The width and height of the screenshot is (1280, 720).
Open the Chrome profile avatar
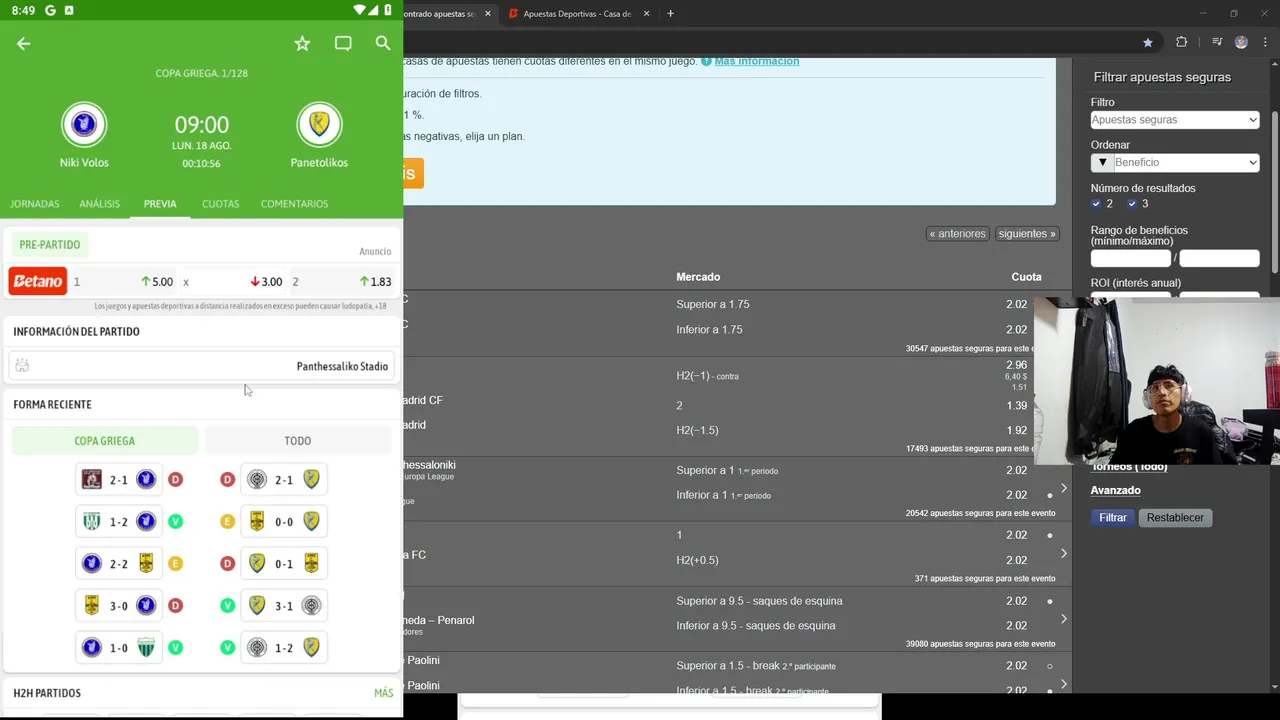pos(1241,42)
